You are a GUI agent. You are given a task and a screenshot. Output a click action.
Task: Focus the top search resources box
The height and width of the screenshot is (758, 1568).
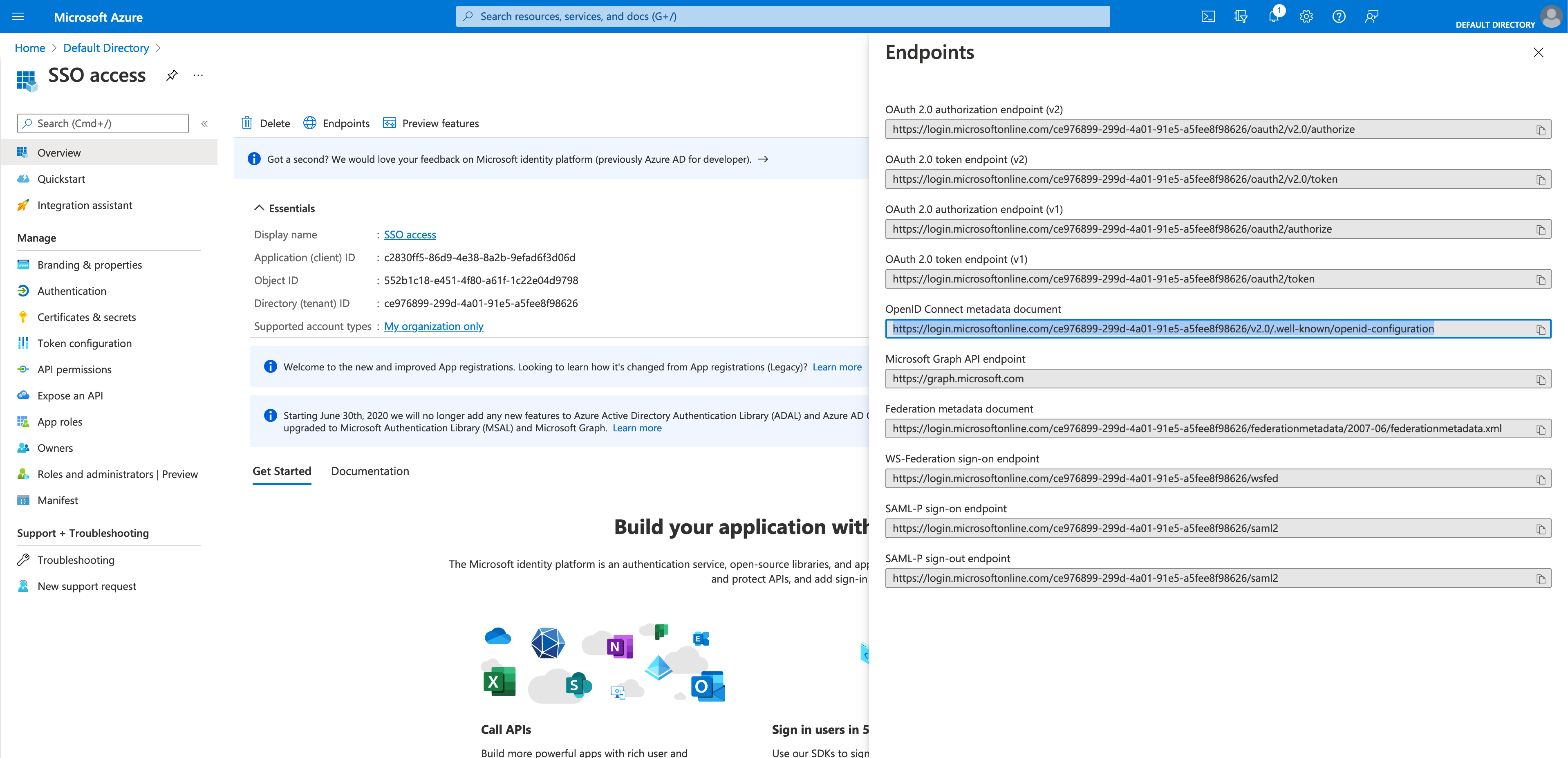[783, 16]
